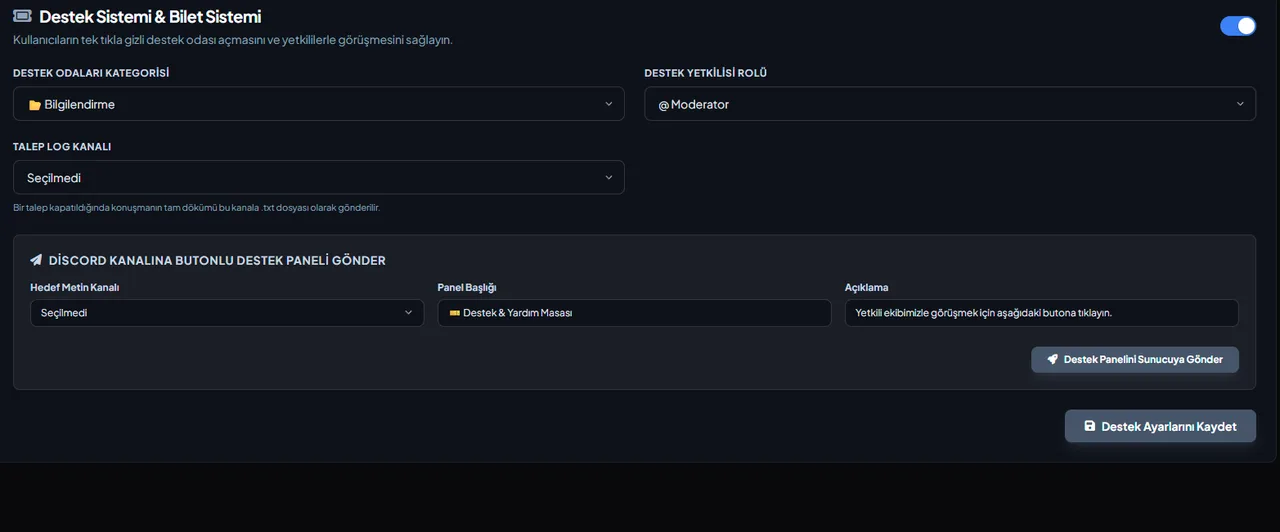The width and height of the screenshot is (1280, 532).
Task: Click the 'TALEP LOG KANALI' label
Action: [x=62, y=146]
